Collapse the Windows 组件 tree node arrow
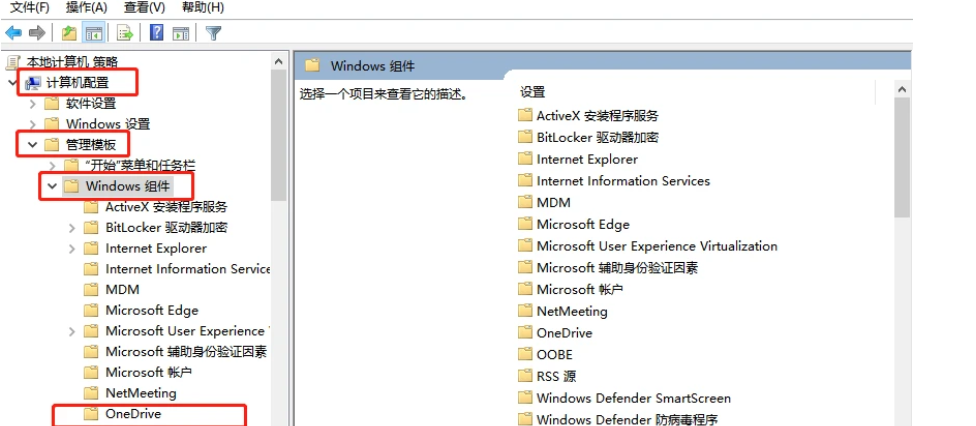The height and width of the screenshot is (426, 976). (x=52, y=186)
